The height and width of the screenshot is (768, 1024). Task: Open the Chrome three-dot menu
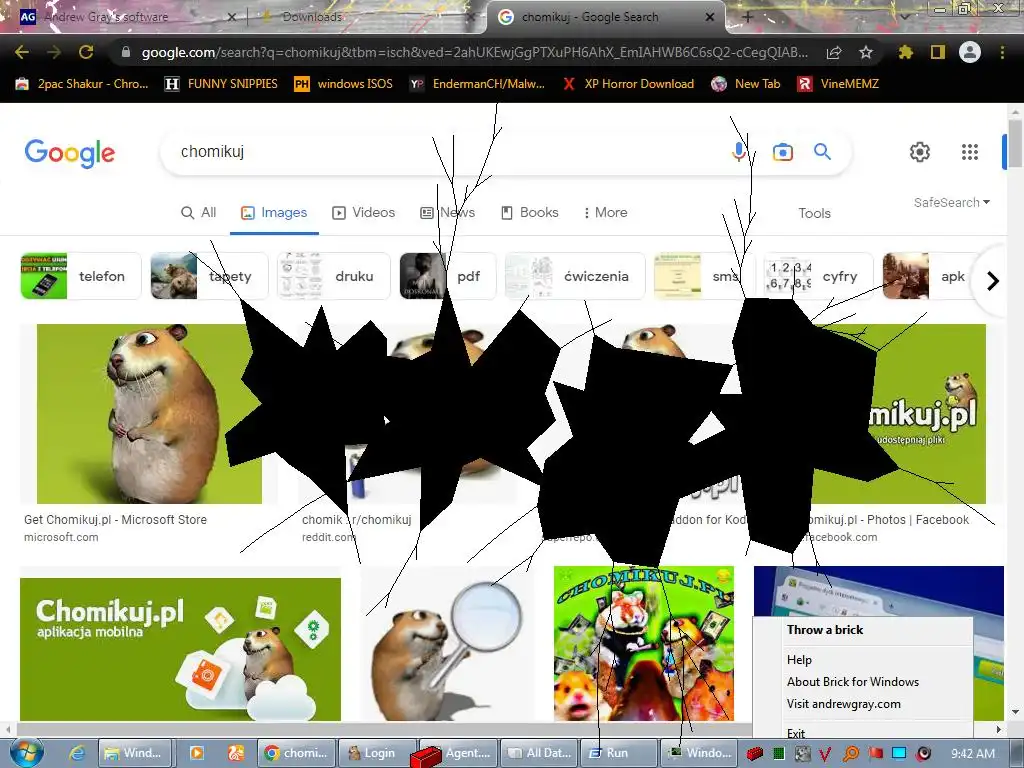[1002, 52]
